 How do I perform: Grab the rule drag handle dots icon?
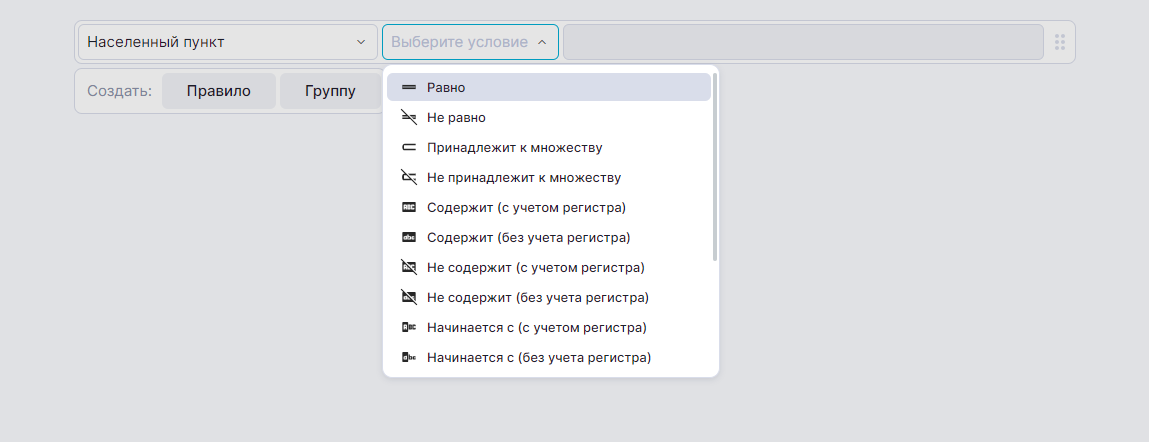point(1060,43)
